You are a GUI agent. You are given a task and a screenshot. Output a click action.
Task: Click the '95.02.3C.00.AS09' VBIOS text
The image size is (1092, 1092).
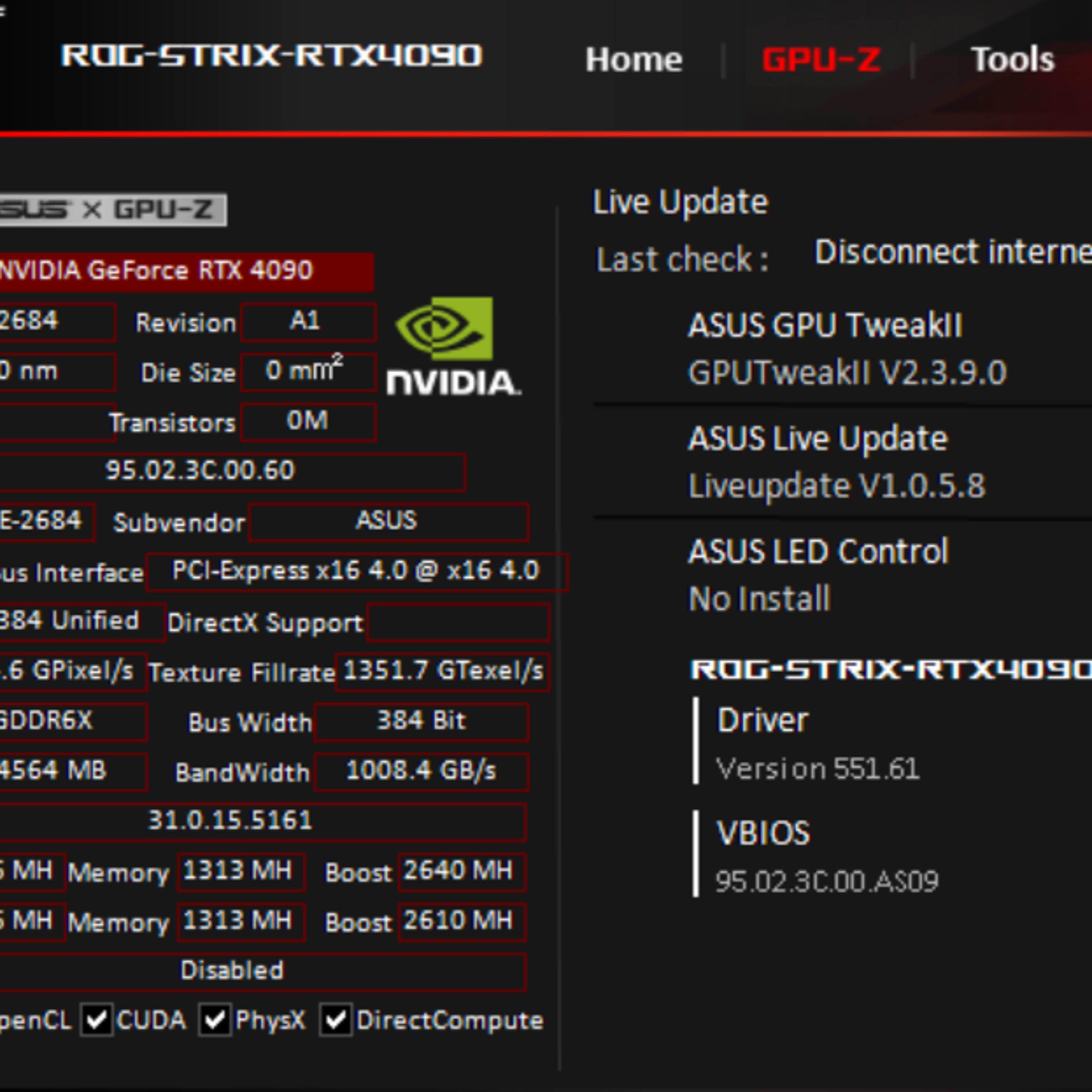(x=827, y=881)
